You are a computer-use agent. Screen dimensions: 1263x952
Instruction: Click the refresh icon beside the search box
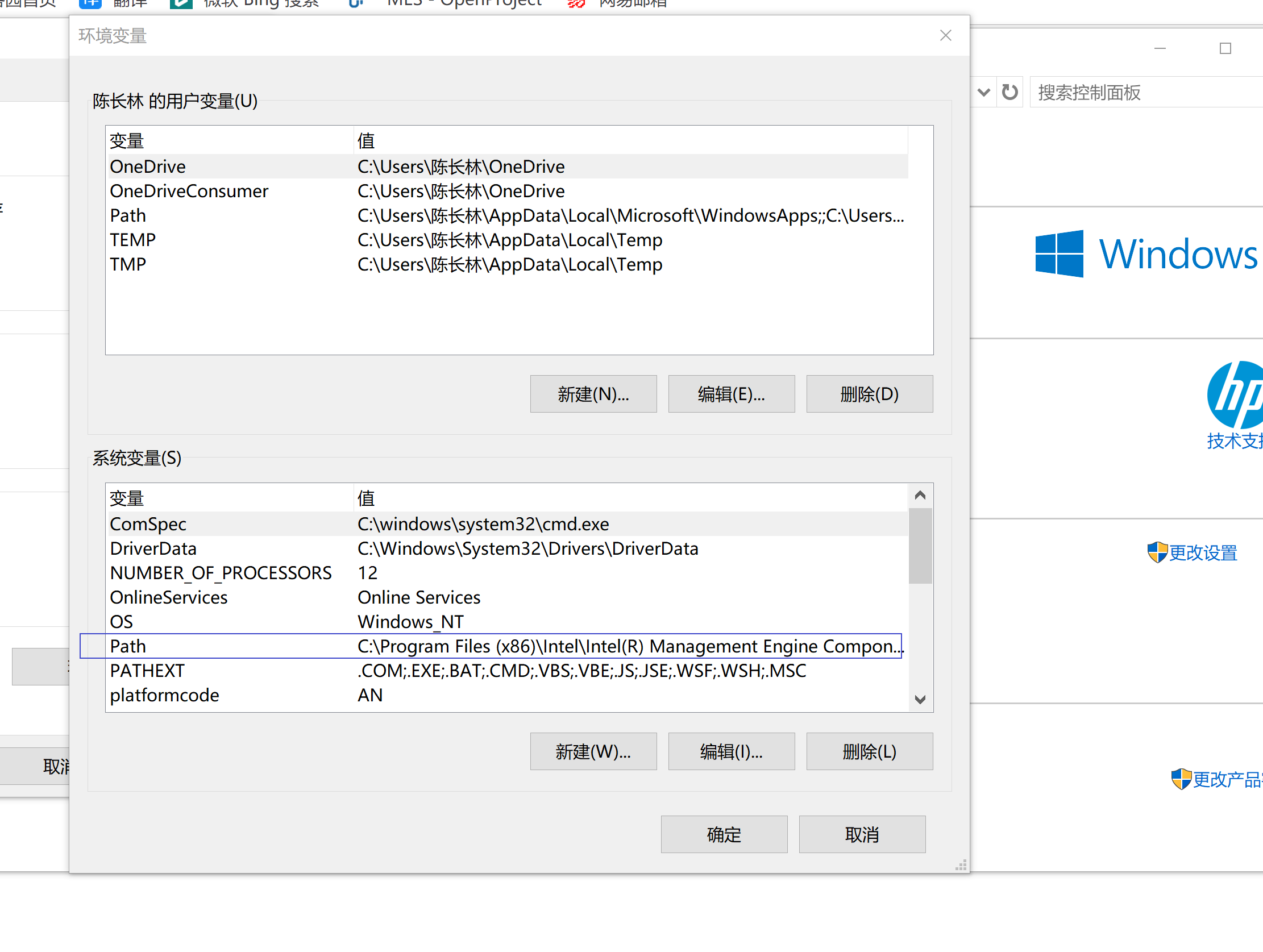pos(1009,92)
